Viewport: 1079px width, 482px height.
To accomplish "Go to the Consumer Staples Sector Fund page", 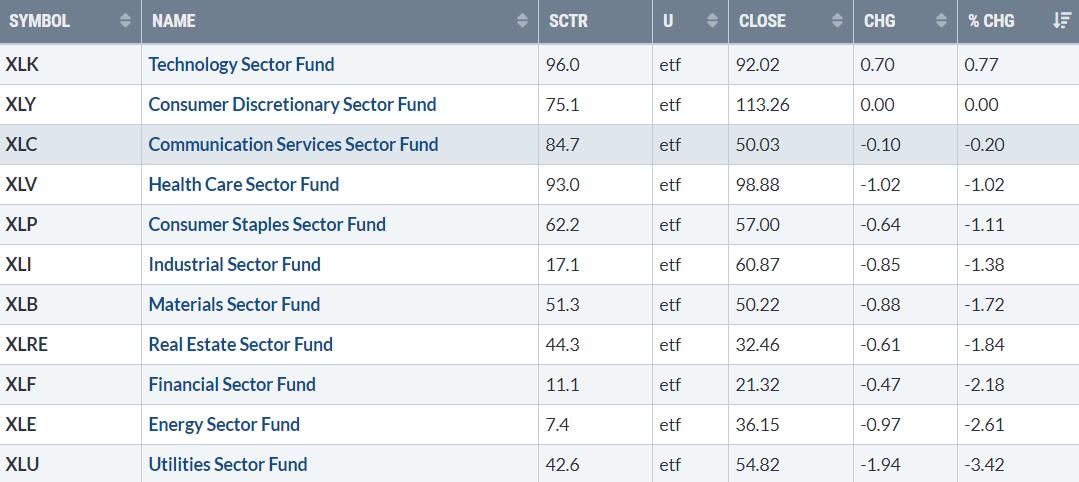I will pos(267,224).
